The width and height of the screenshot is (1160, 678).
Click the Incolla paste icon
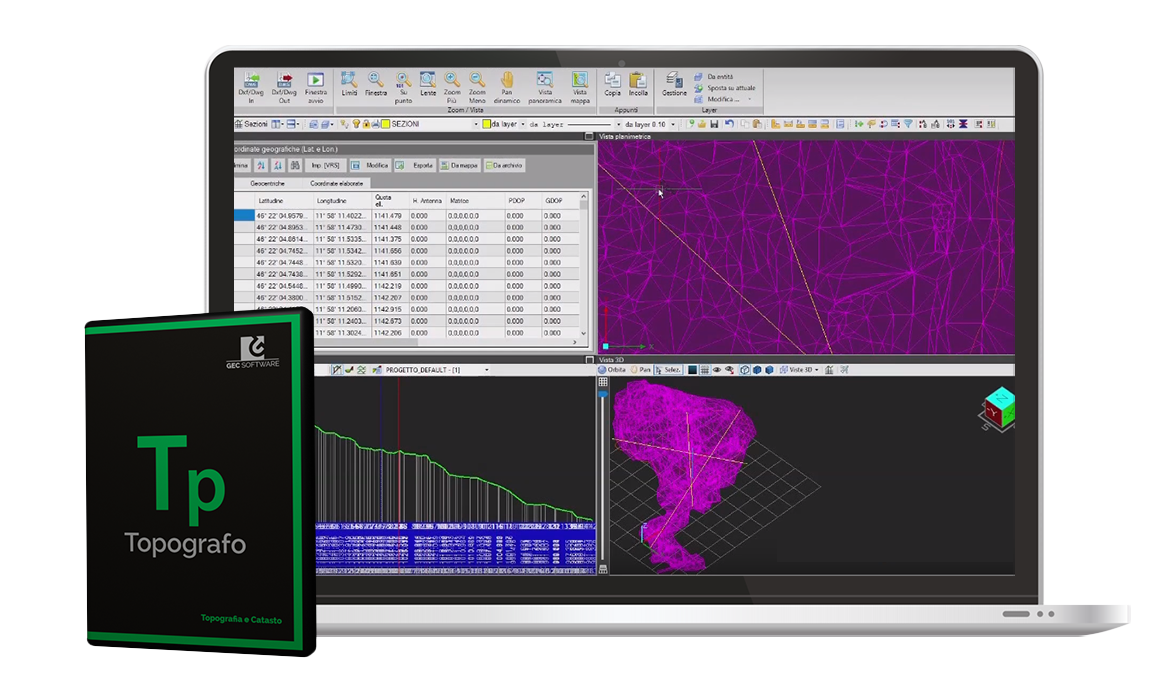pyautogui.click(x=638, y=84)
